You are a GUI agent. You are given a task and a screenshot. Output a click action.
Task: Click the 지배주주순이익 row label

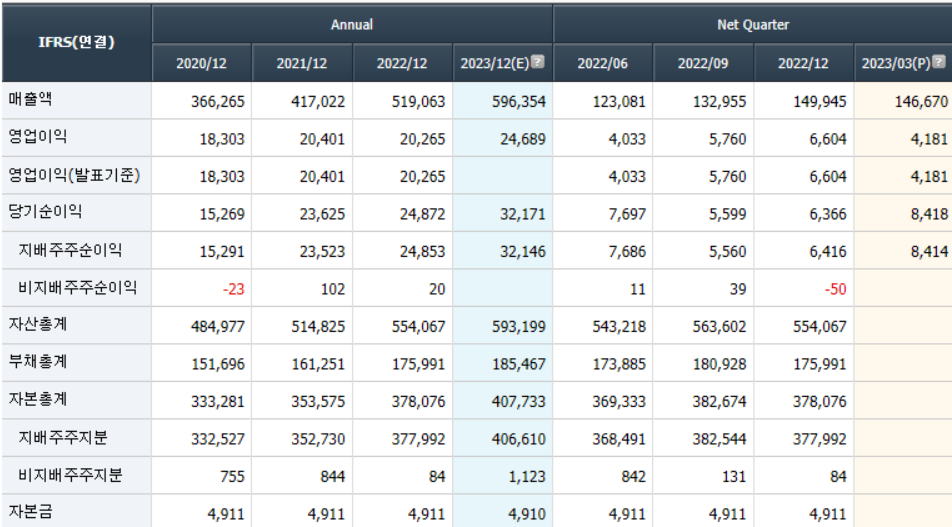point(70,250)
